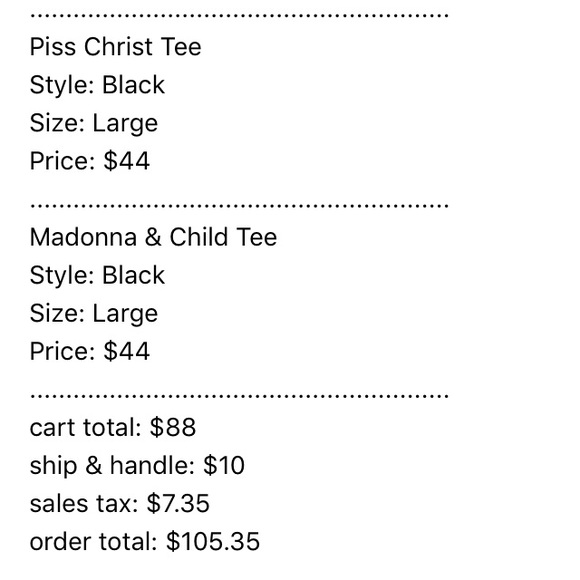Select the second item's Style: Black line
This screenshot has height=580, width=580.
[97, 275]
